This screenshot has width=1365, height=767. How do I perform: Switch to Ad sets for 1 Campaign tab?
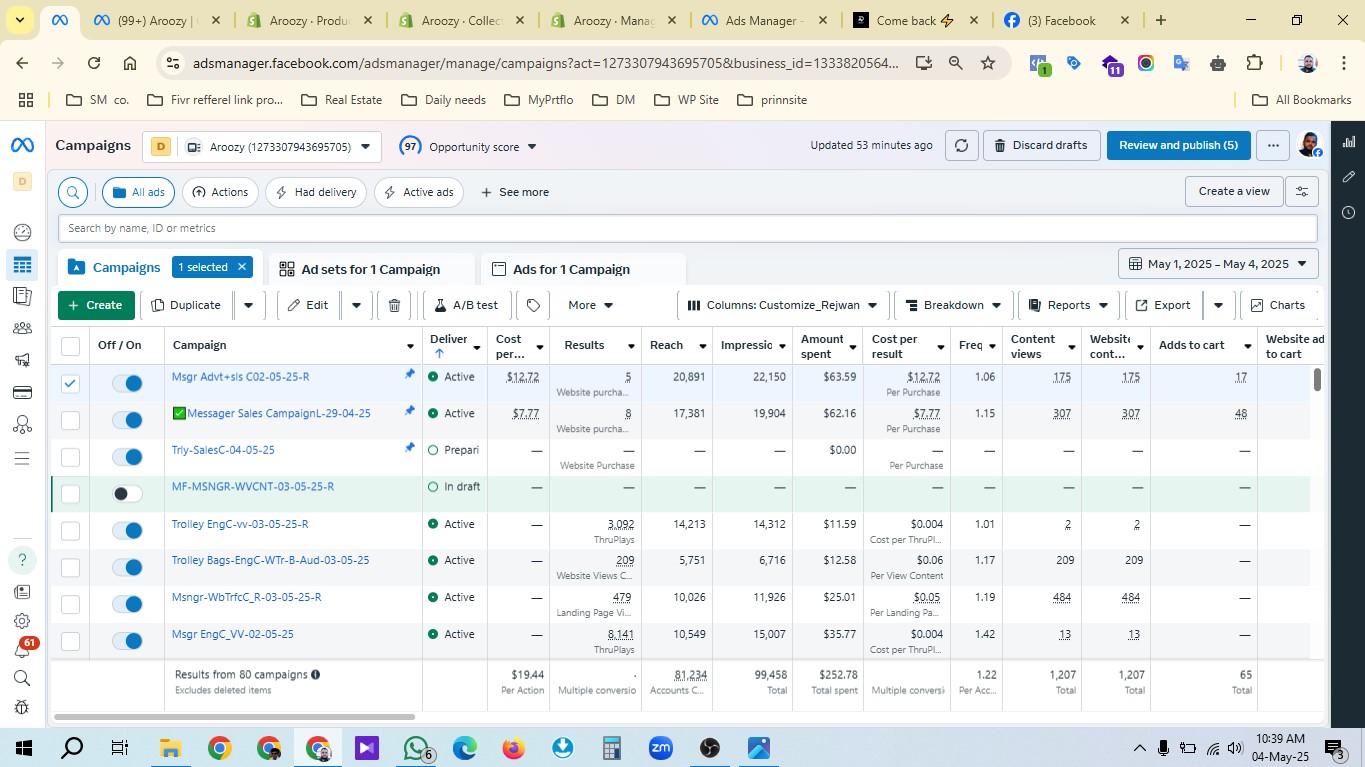370,269
